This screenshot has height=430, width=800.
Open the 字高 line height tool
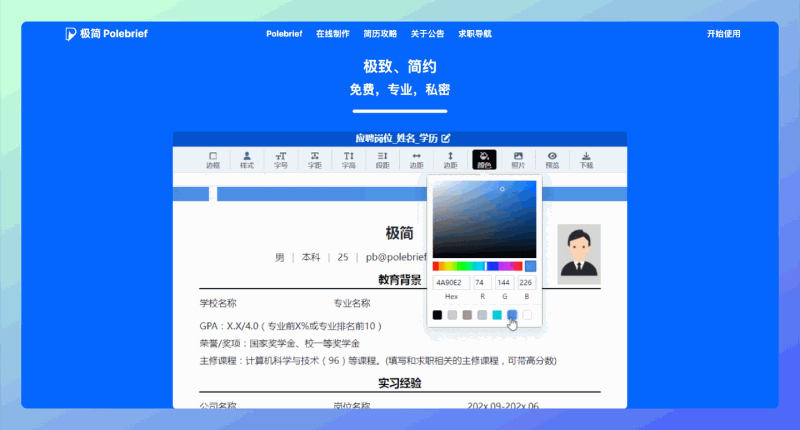[348, 160]
